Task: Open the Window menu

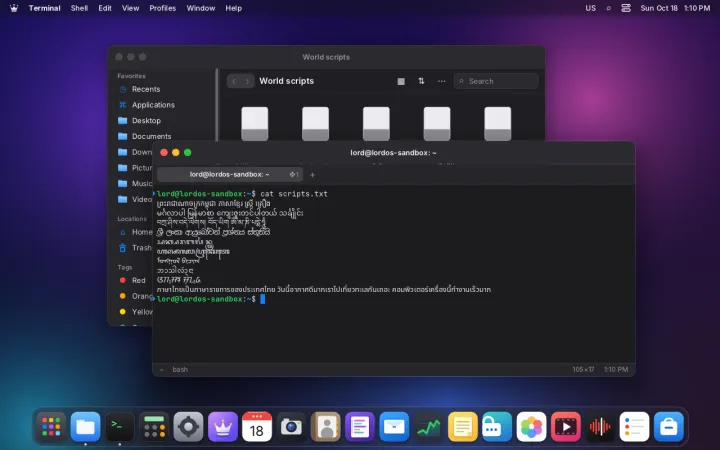Action: (x=201, y=8)
